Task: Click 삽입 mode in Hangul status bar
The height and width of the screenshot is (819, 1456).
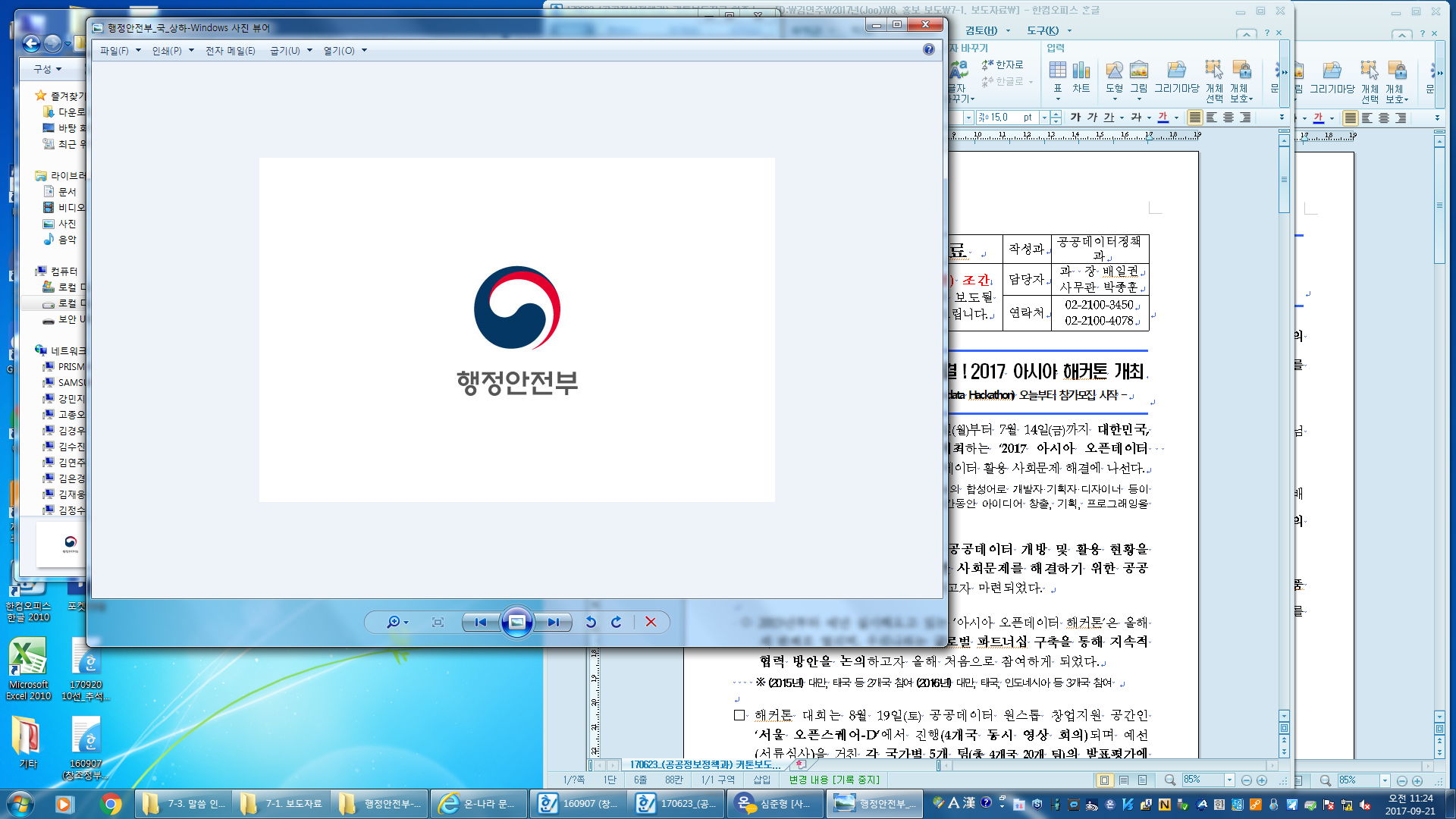Action: (761, 780)
